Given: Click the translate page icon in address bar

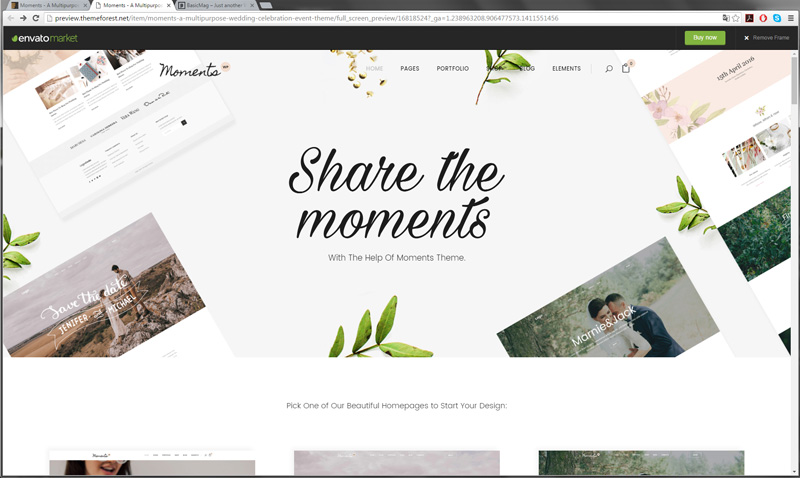Looking at the screenshot, I should 726,18.
